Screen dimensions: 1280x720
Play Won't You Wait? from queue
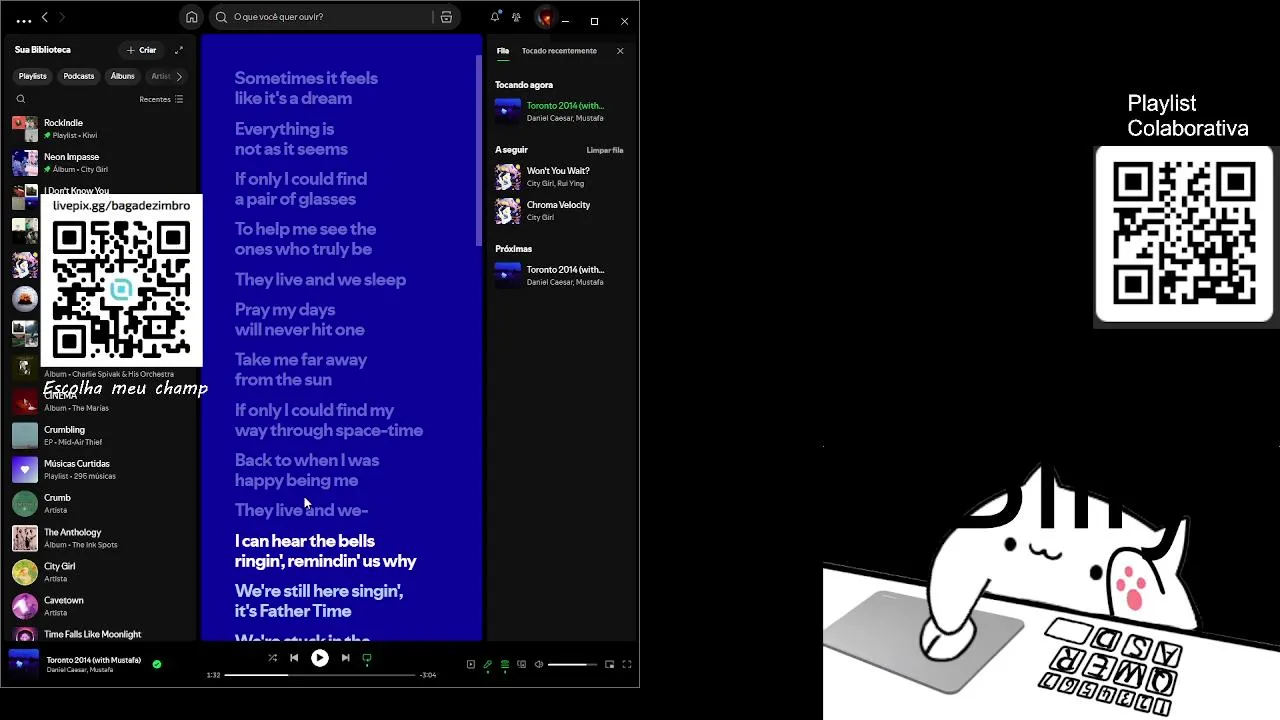(x=560, y=177)
